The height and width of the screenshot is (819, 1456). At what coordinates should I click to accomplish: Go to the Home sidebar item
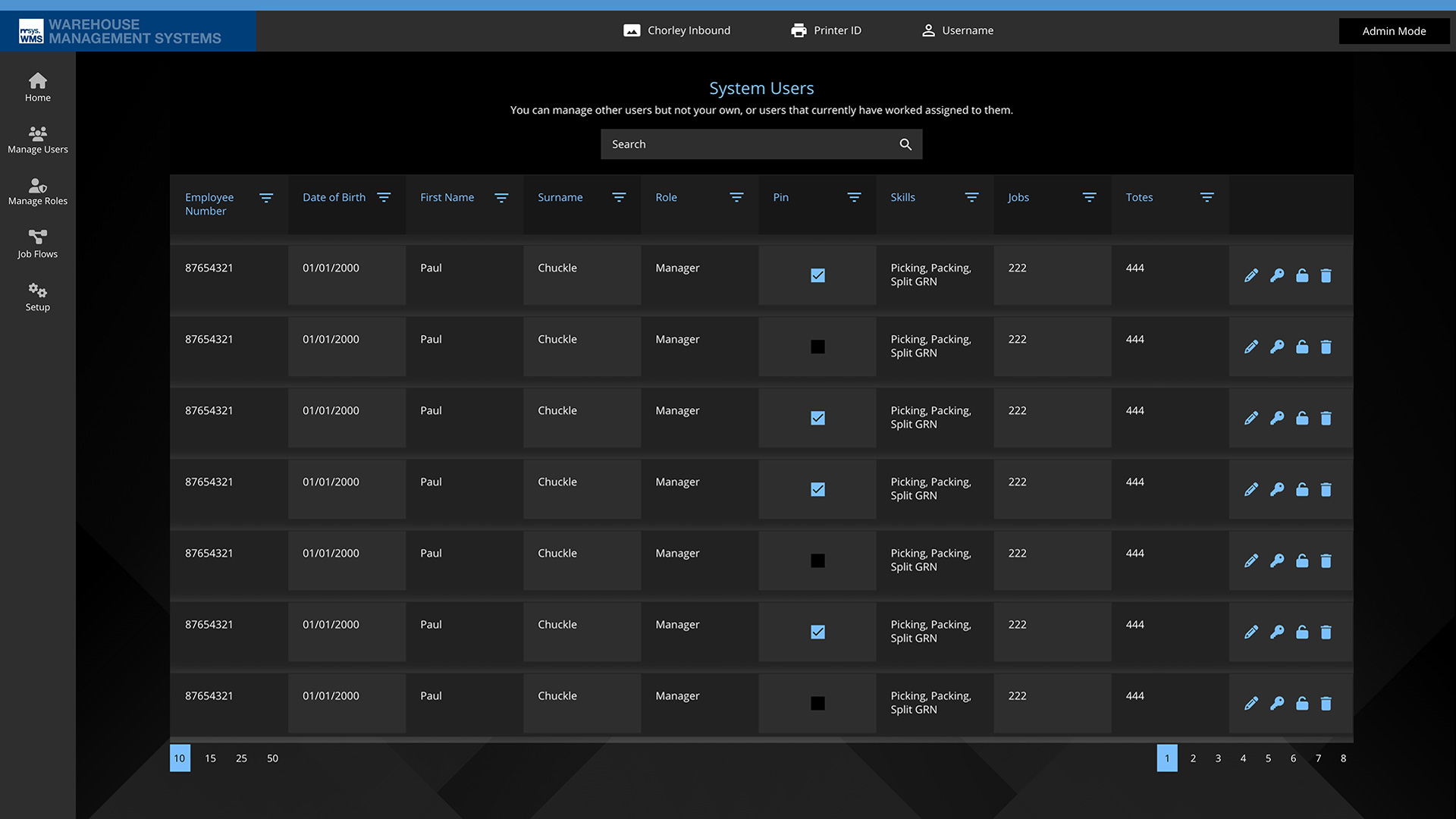37,86
